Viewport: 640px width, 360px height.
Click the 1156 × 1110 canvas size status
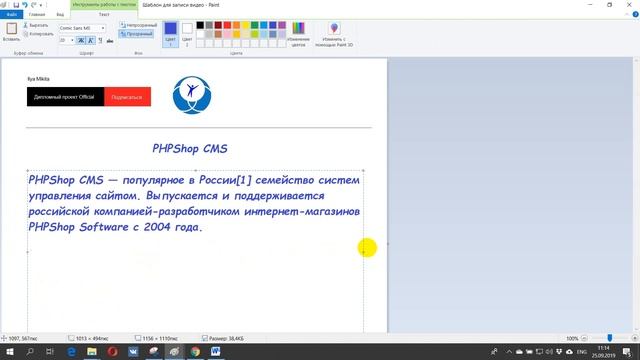pos(156,338)
